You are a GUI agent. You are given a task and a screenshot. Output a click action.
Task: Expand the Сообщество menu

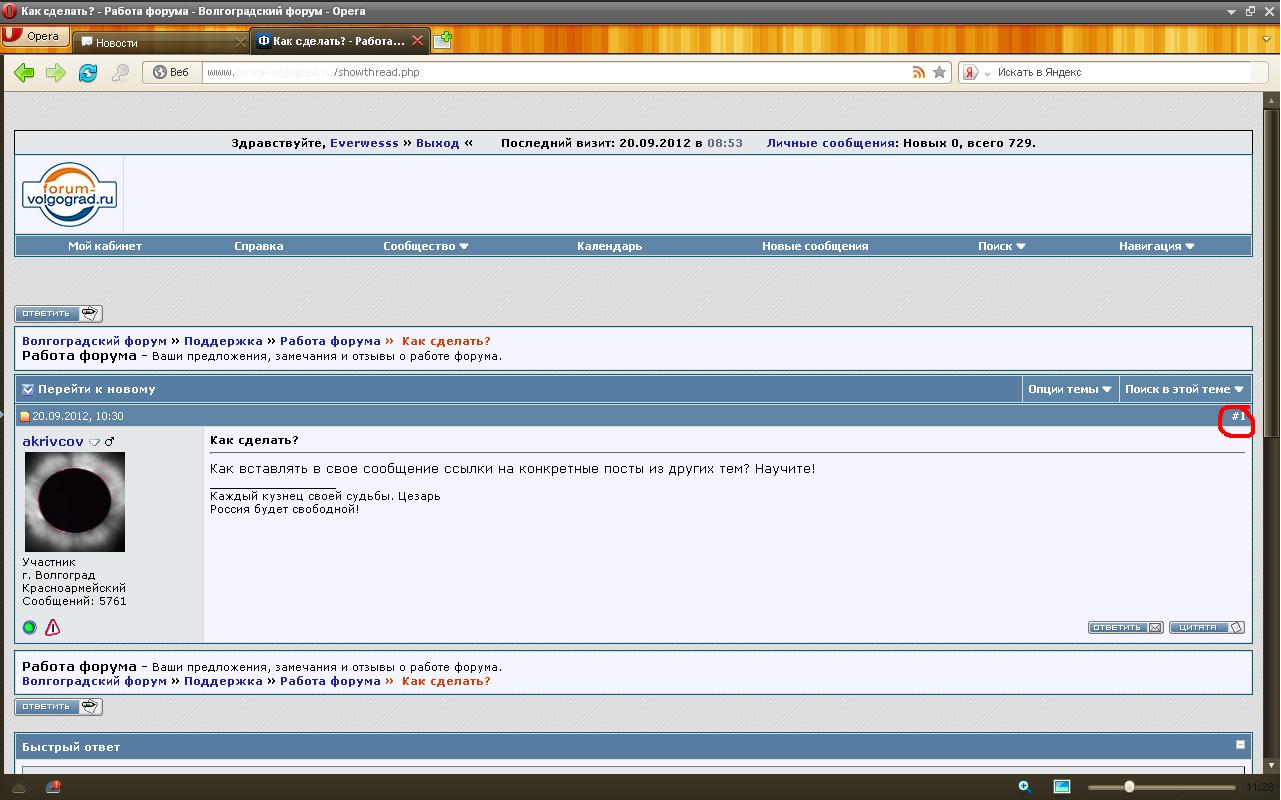425,246
